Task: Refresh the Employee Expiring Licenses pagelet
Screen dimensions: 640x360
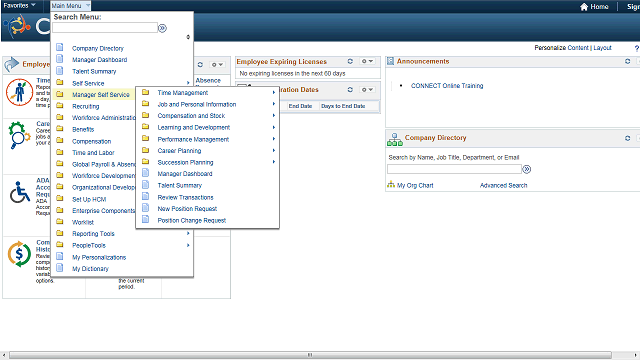Action: coord(350,61)
